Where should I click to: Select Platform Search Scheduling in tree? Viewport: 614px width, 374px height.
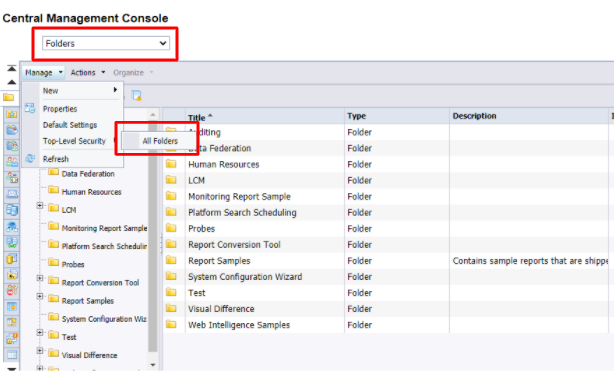click(104, 246)
